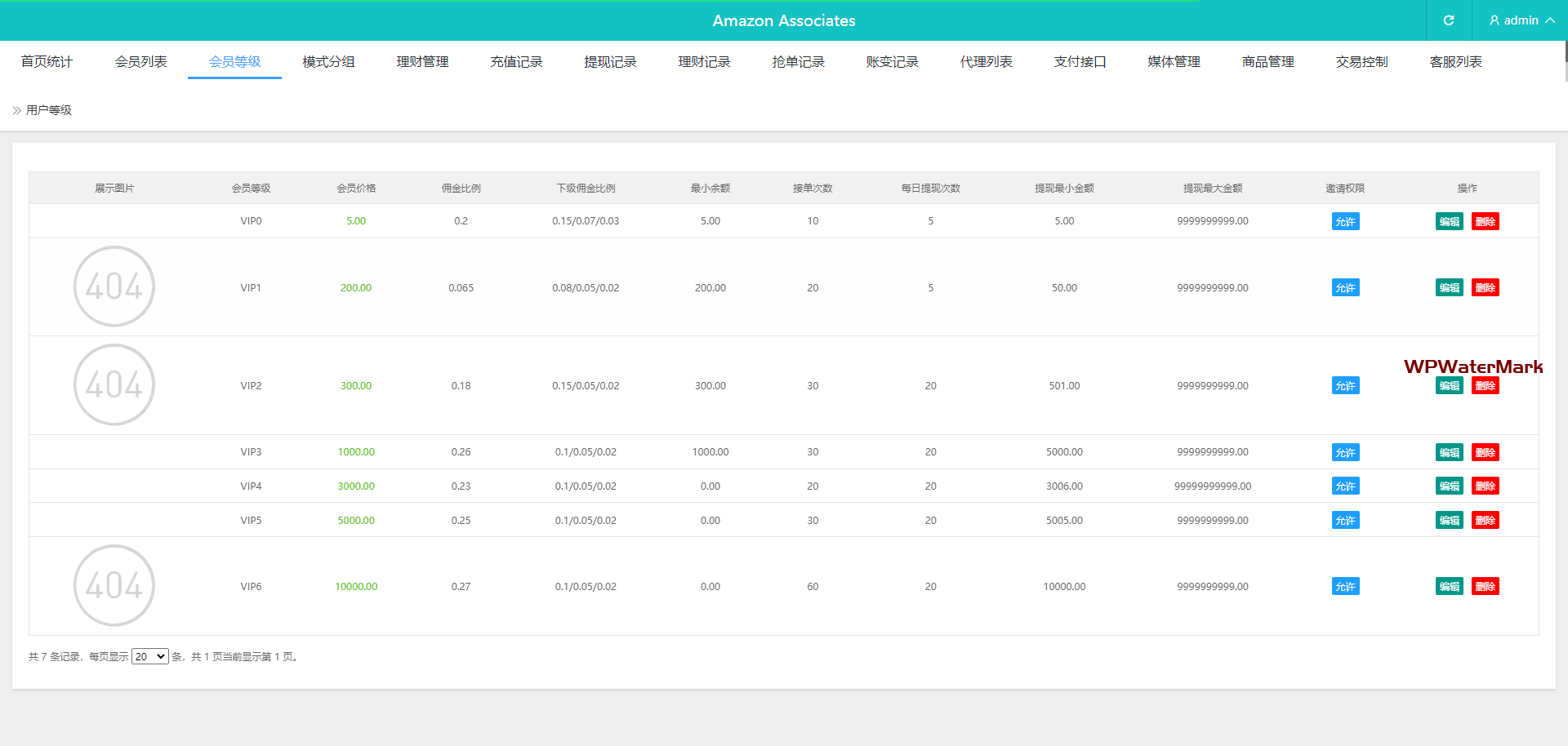1568x746 pixels.
Task: Delete the VIP0 level with 删除
Action: 1485,221
